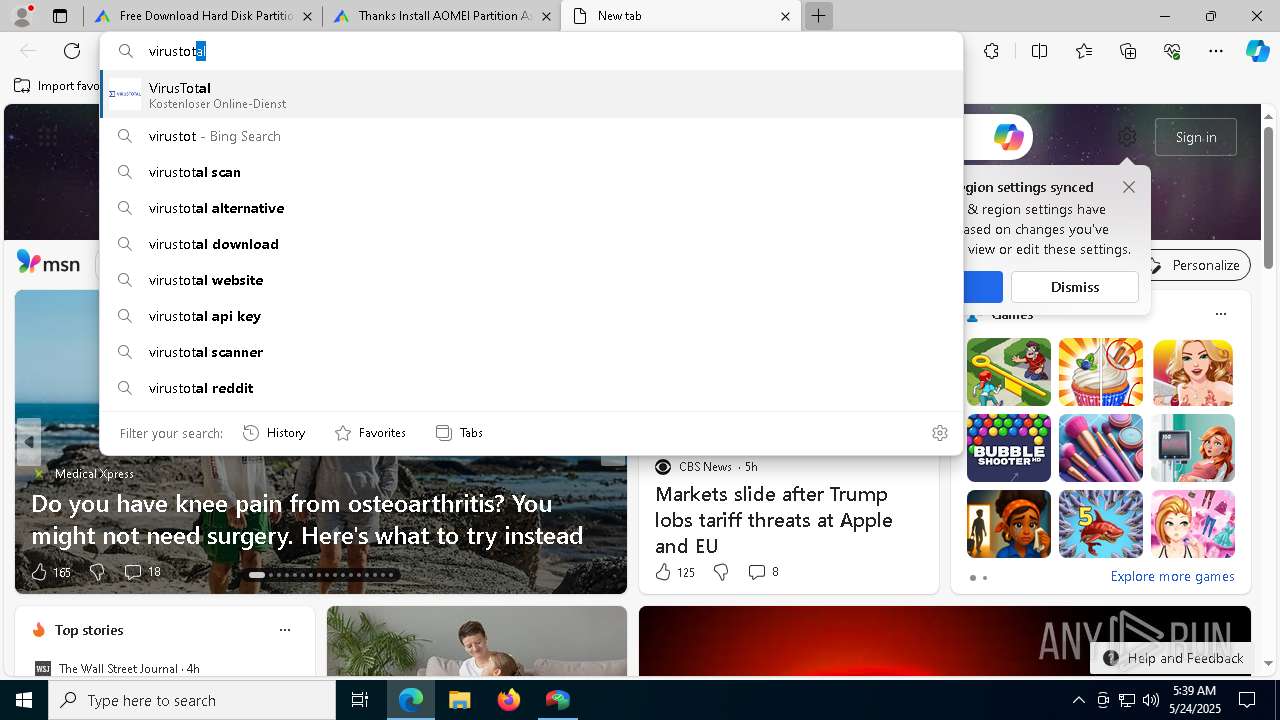Choose 'virustotal reddit' suggestion
1280x720 pixels.
coord(531,388)
